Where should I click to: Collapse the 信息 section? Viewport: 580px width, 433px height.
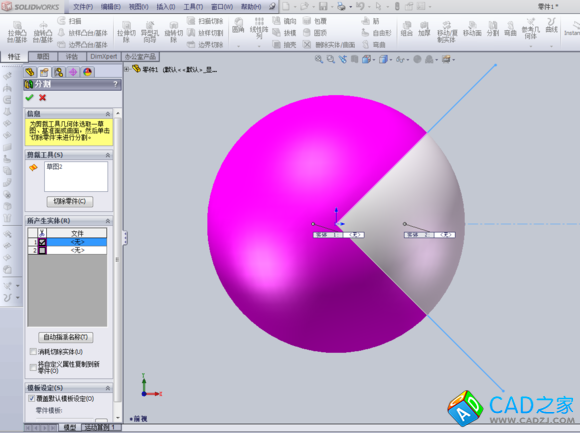click(x=108, y=114)
